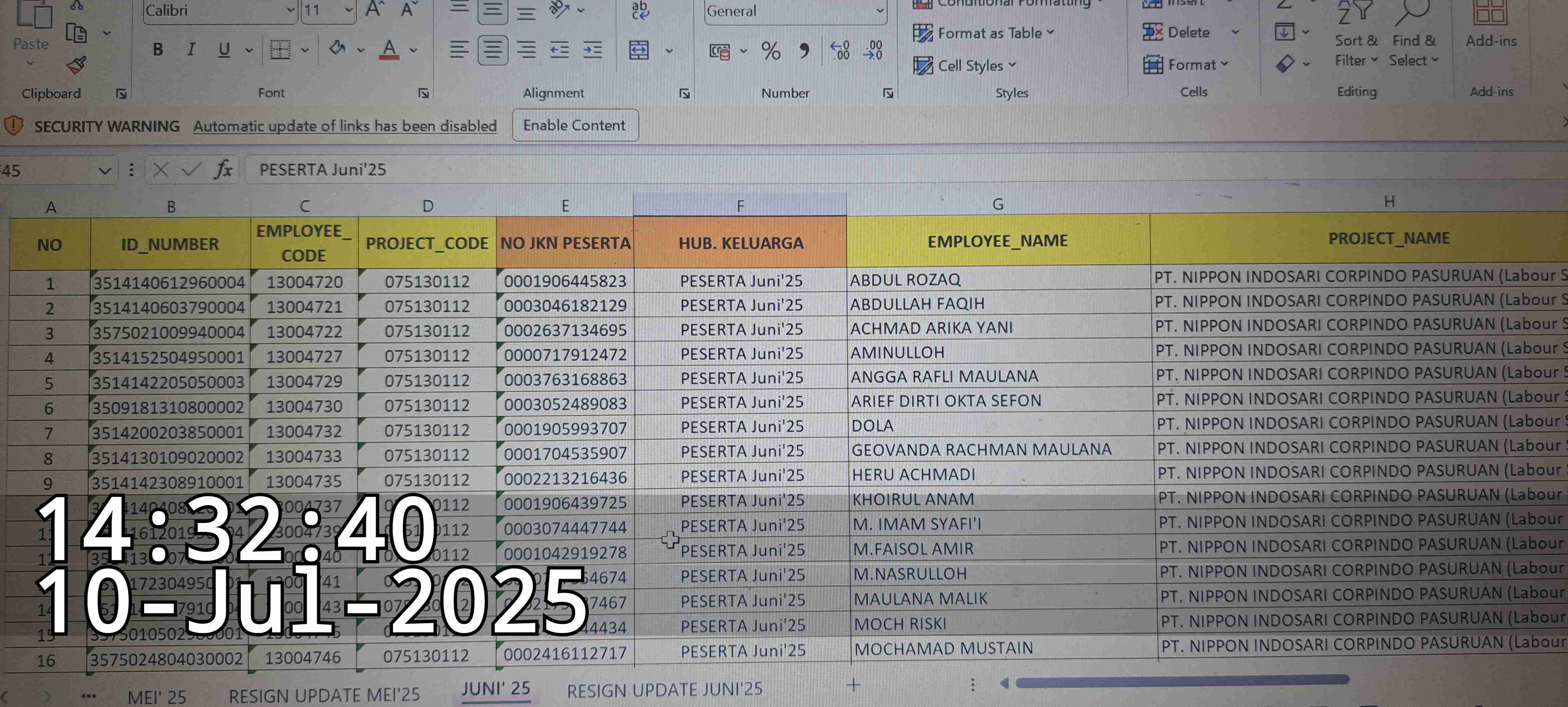Screen dimensions: 1568x707
Task: Click the horizontal scrollbar thumb
Action: [1182, 681]
